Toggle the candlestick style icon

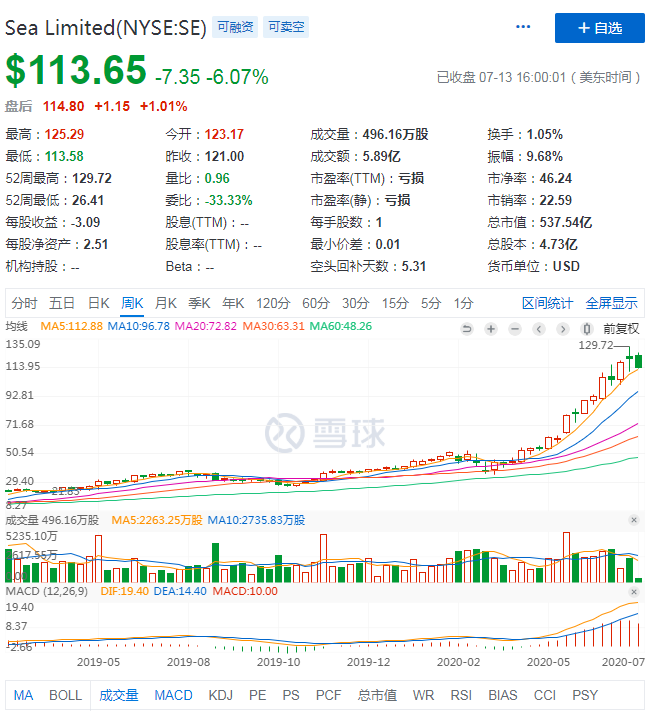coord(586,328)
